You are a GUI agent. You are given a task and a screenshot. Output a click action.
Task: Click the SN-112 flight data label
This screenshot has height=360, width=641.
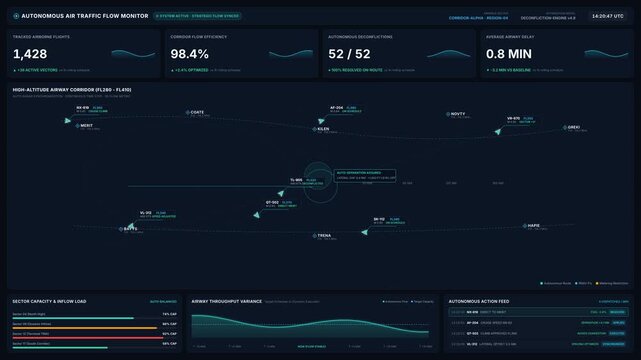389,221
